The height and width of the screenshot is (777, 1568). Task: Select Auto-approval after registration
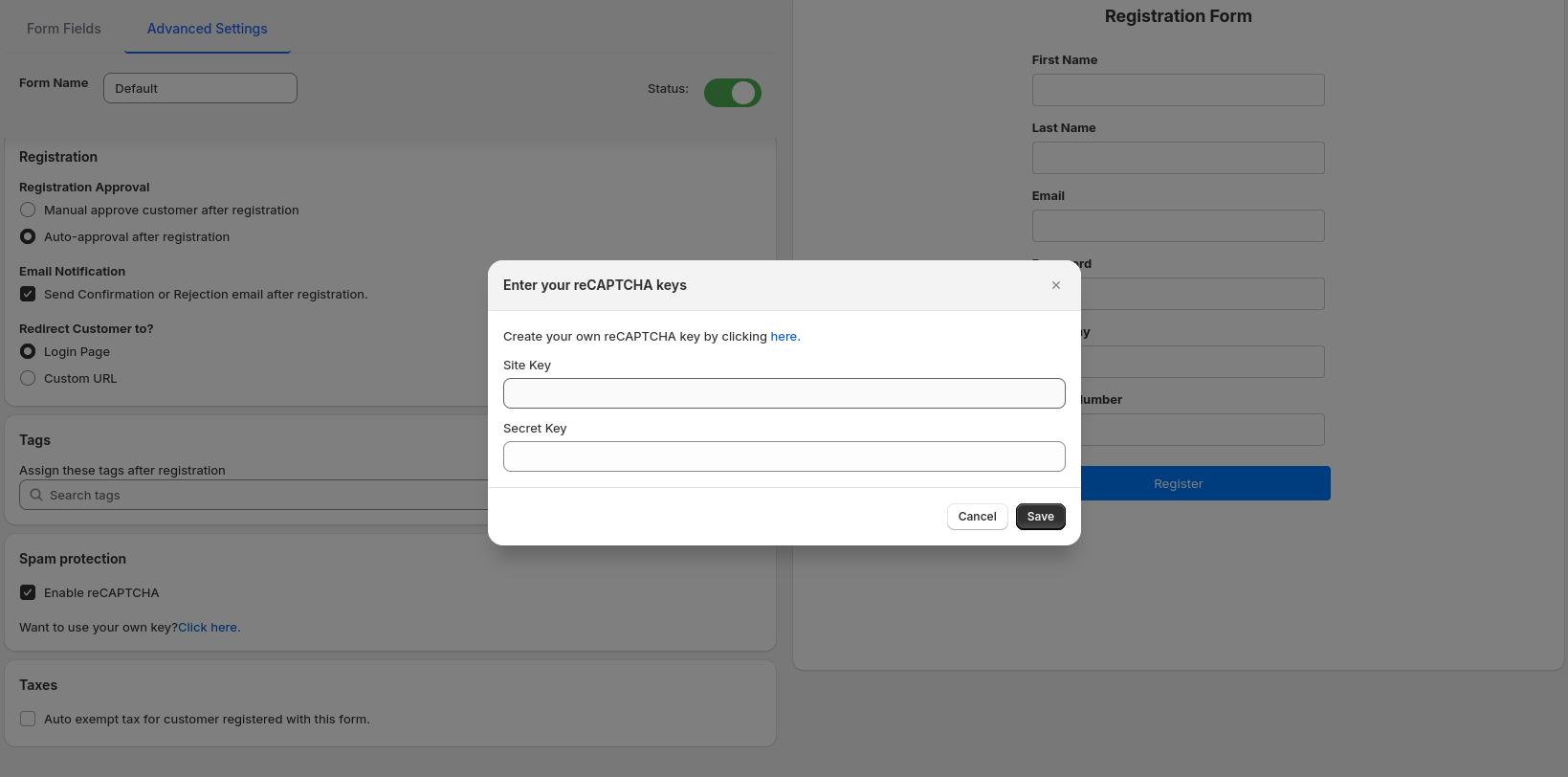[x=28, y=236]
